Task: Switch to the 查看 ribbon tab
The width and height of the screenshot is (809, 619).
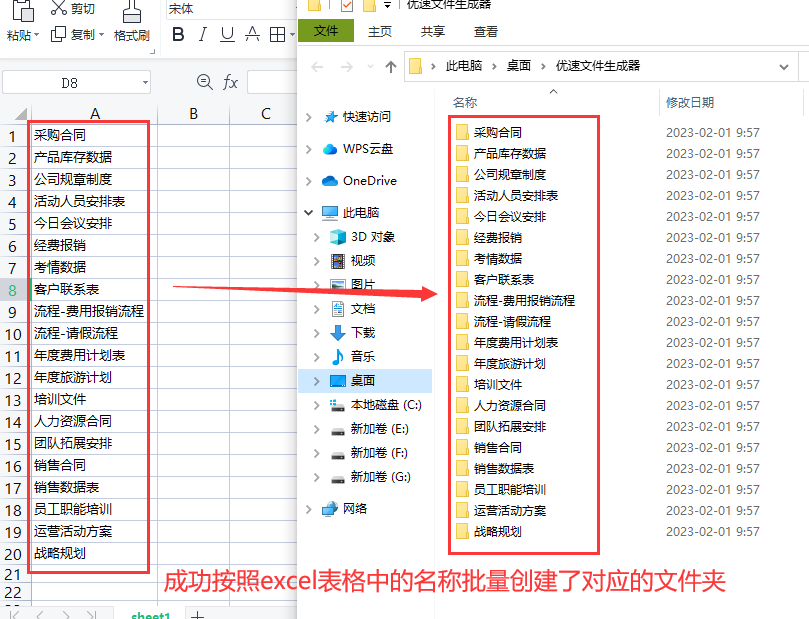Action: click(x=486, y=31)
